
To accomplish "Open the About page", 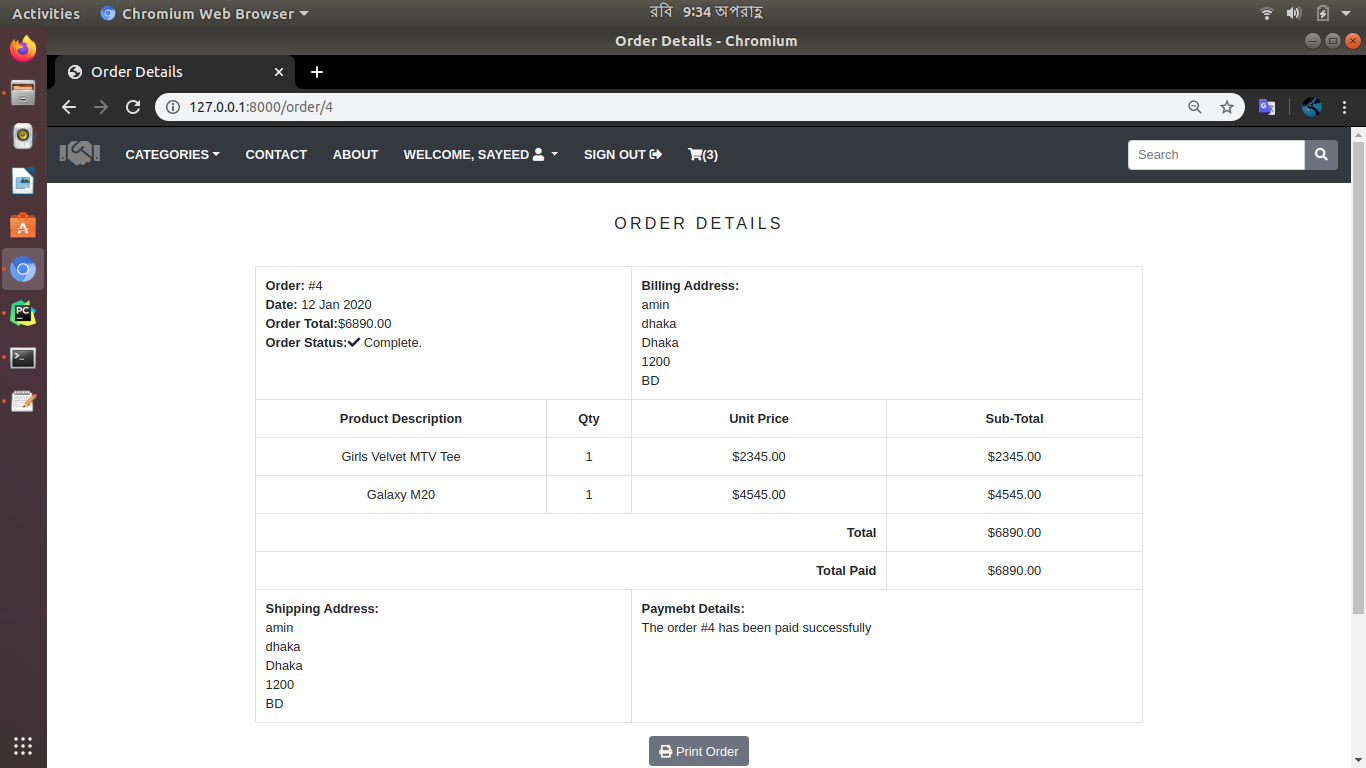I will point(355,154).
